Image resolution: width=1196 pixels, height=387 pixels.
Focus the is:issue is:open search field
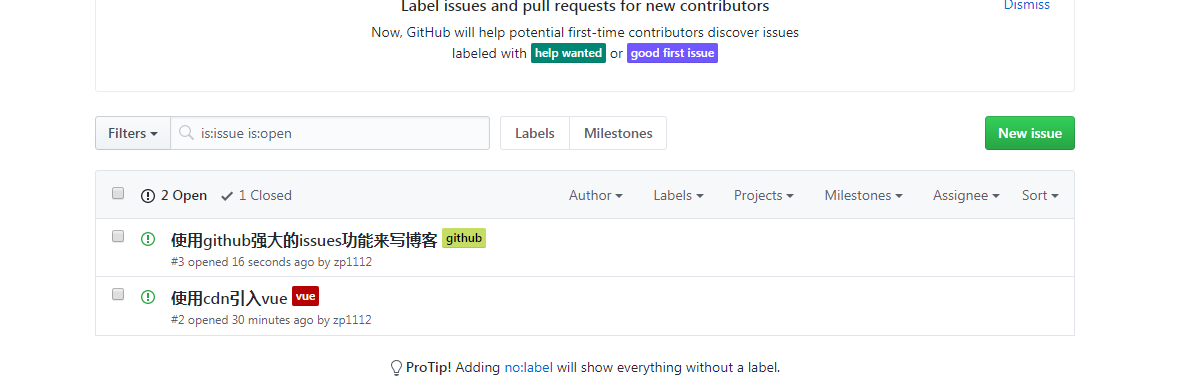pyautogui.click(x=330, y=133)
